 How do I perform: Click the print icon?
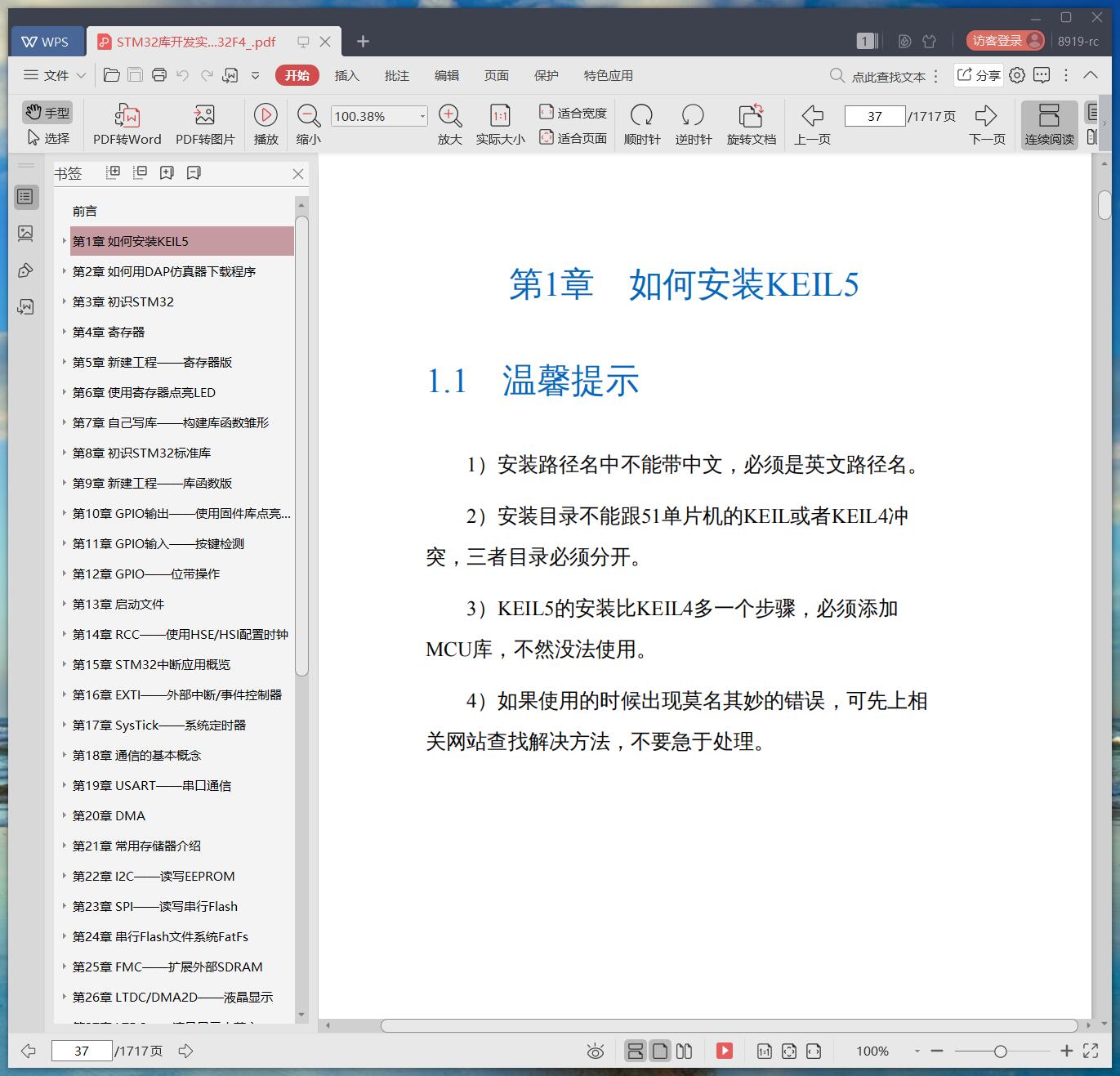coord(159,75)
